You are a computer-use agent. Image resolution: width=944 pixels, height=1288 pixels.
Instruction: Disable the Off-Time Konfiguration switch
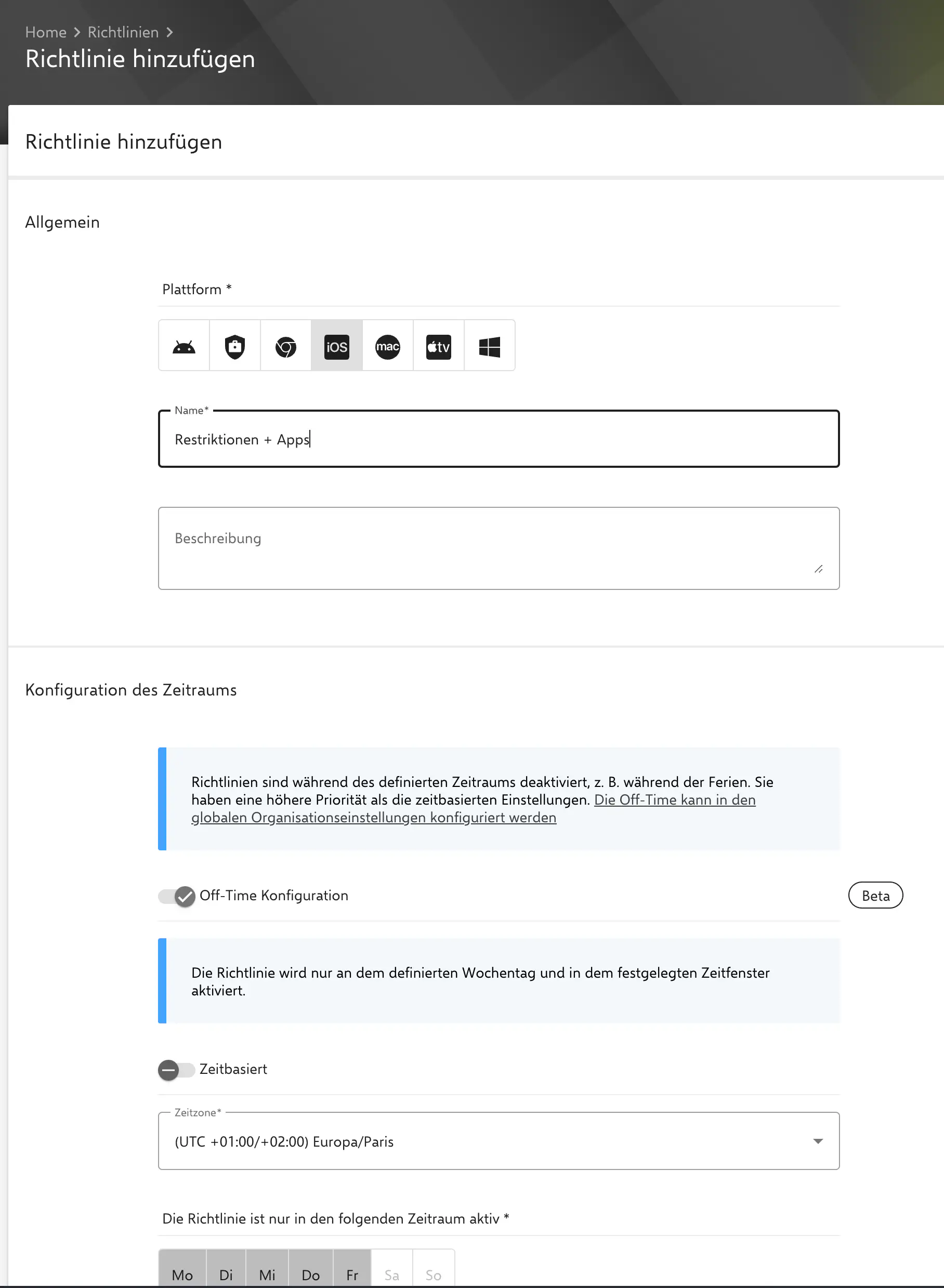pyautogui.click(x=177, y=896)
